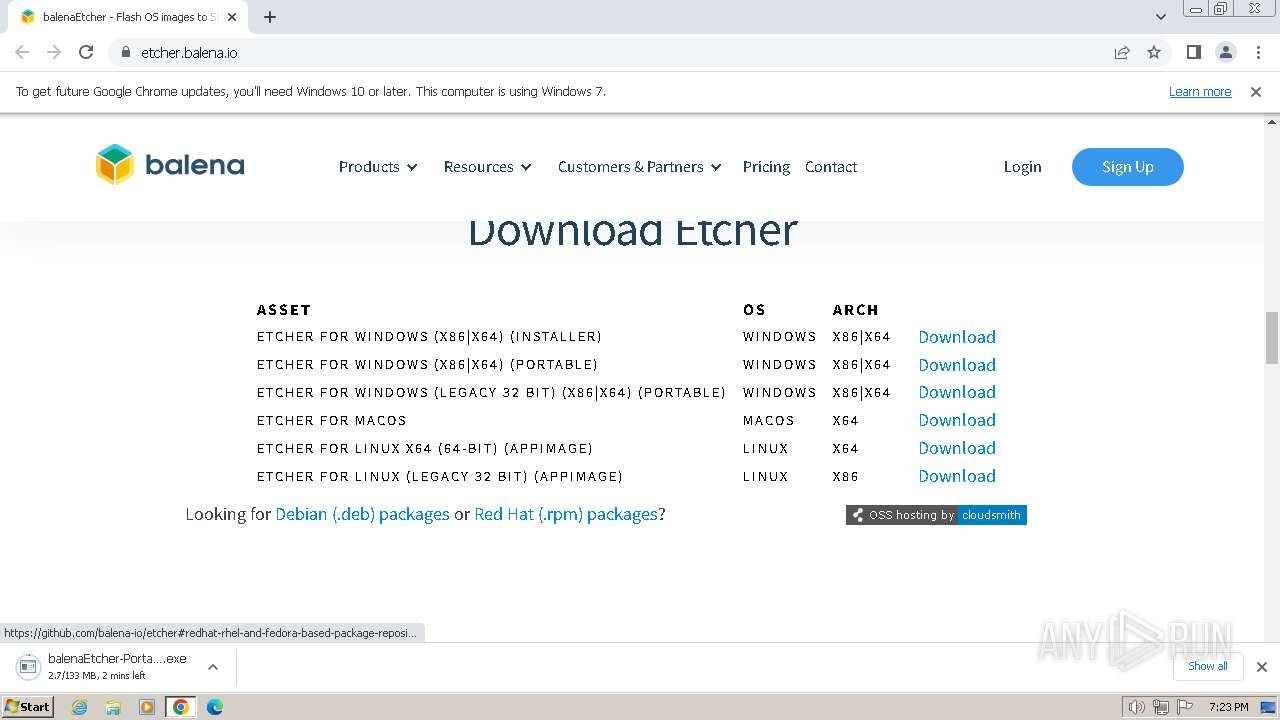Click the 'ETCHER FOR MACOS' row text
The height and width of the screenshot is (720, 1280).
click(x=332, y=421)
